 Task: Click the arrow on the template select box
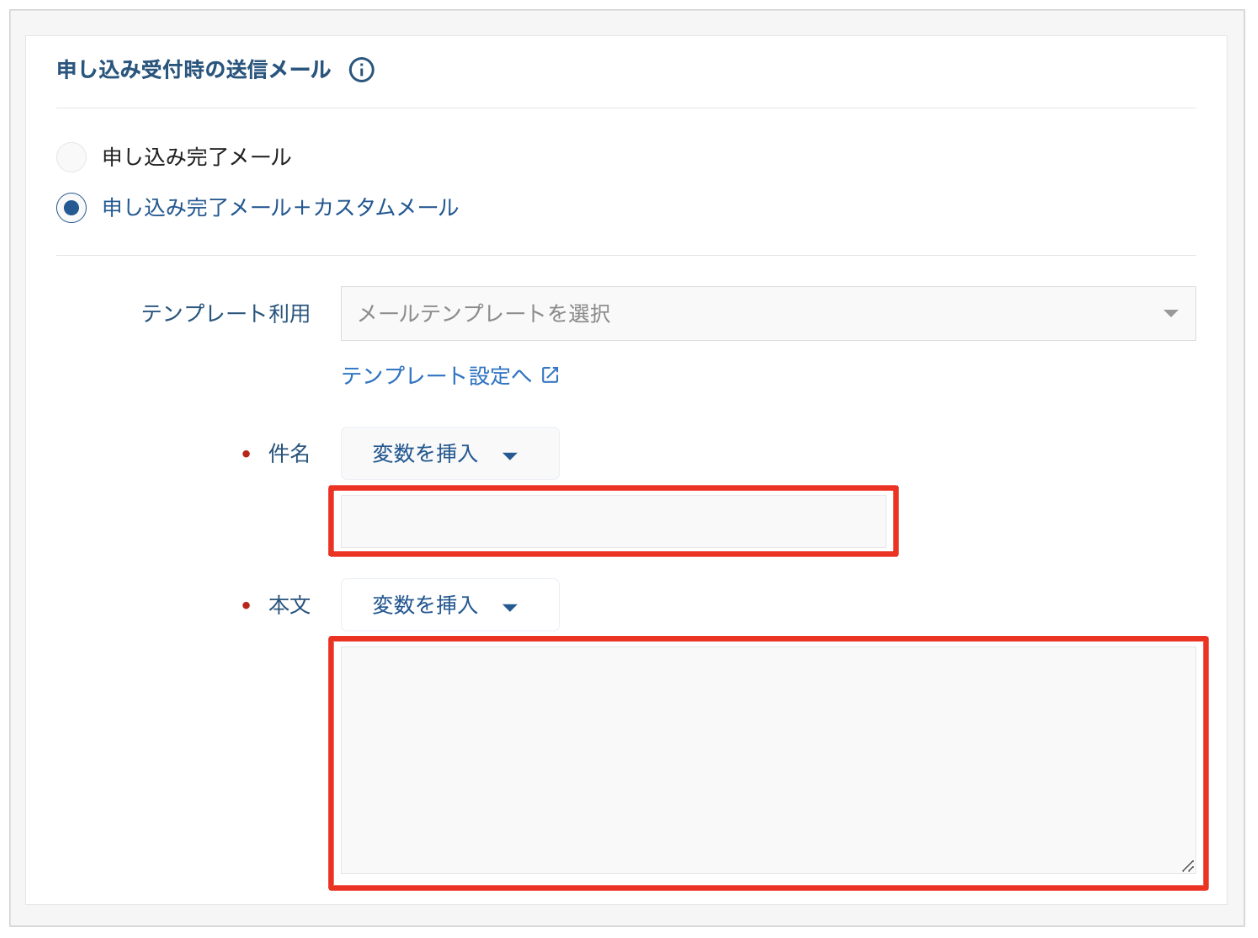coord(1171,314)
